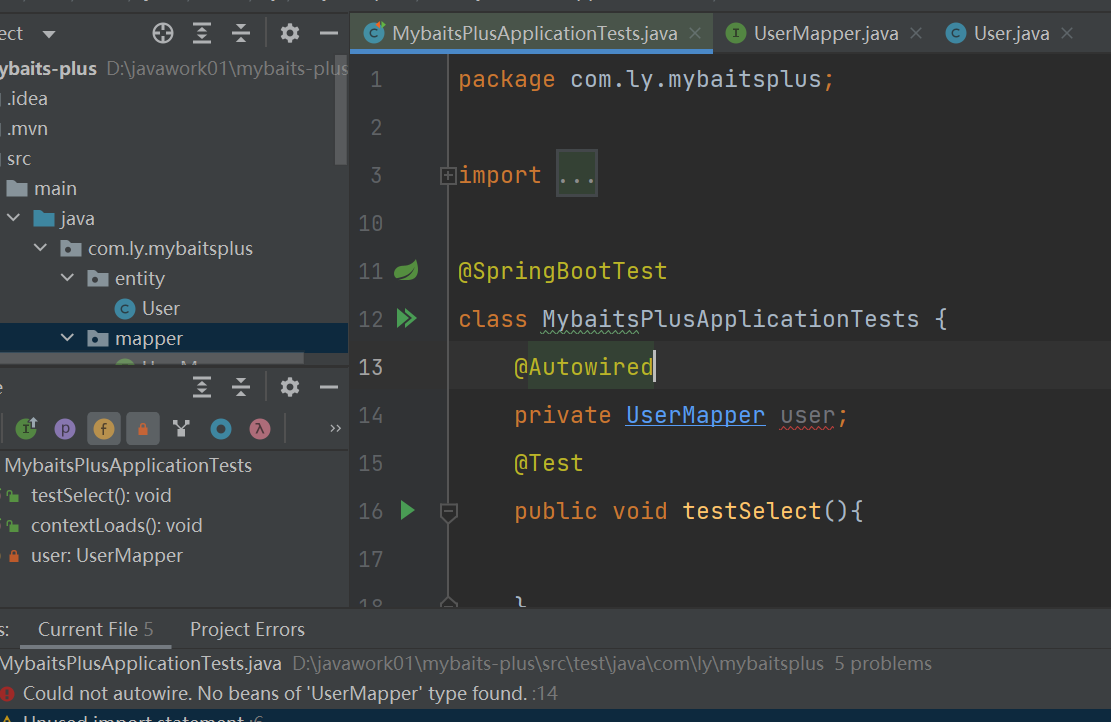Collapse the mapper package folder

[68, 338]
